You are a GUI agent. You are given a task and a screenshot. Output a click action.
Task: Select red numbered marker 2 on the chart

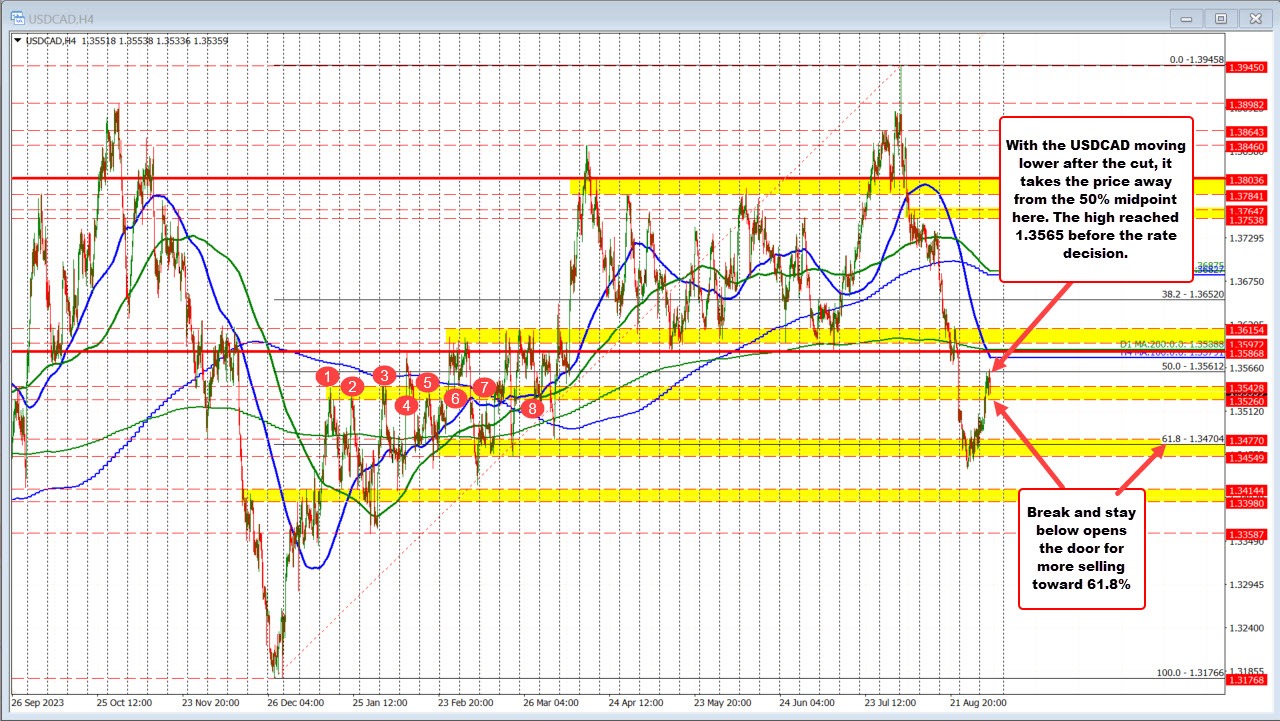coord(352,385)
